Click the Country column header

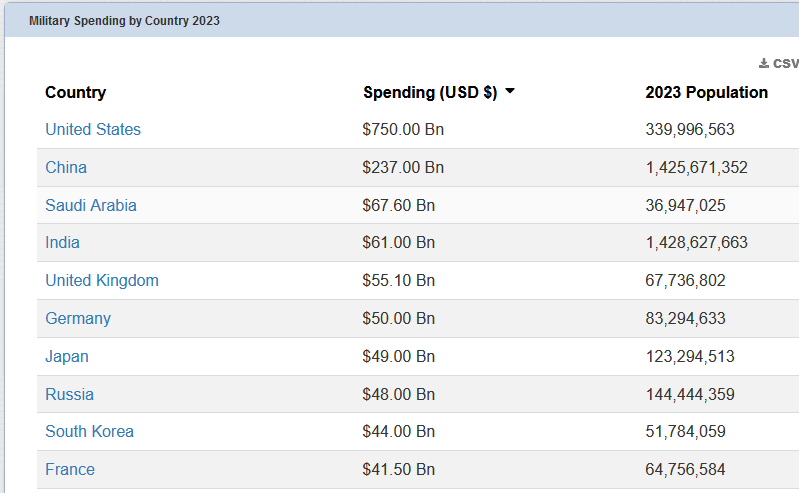tap(75, 93)
